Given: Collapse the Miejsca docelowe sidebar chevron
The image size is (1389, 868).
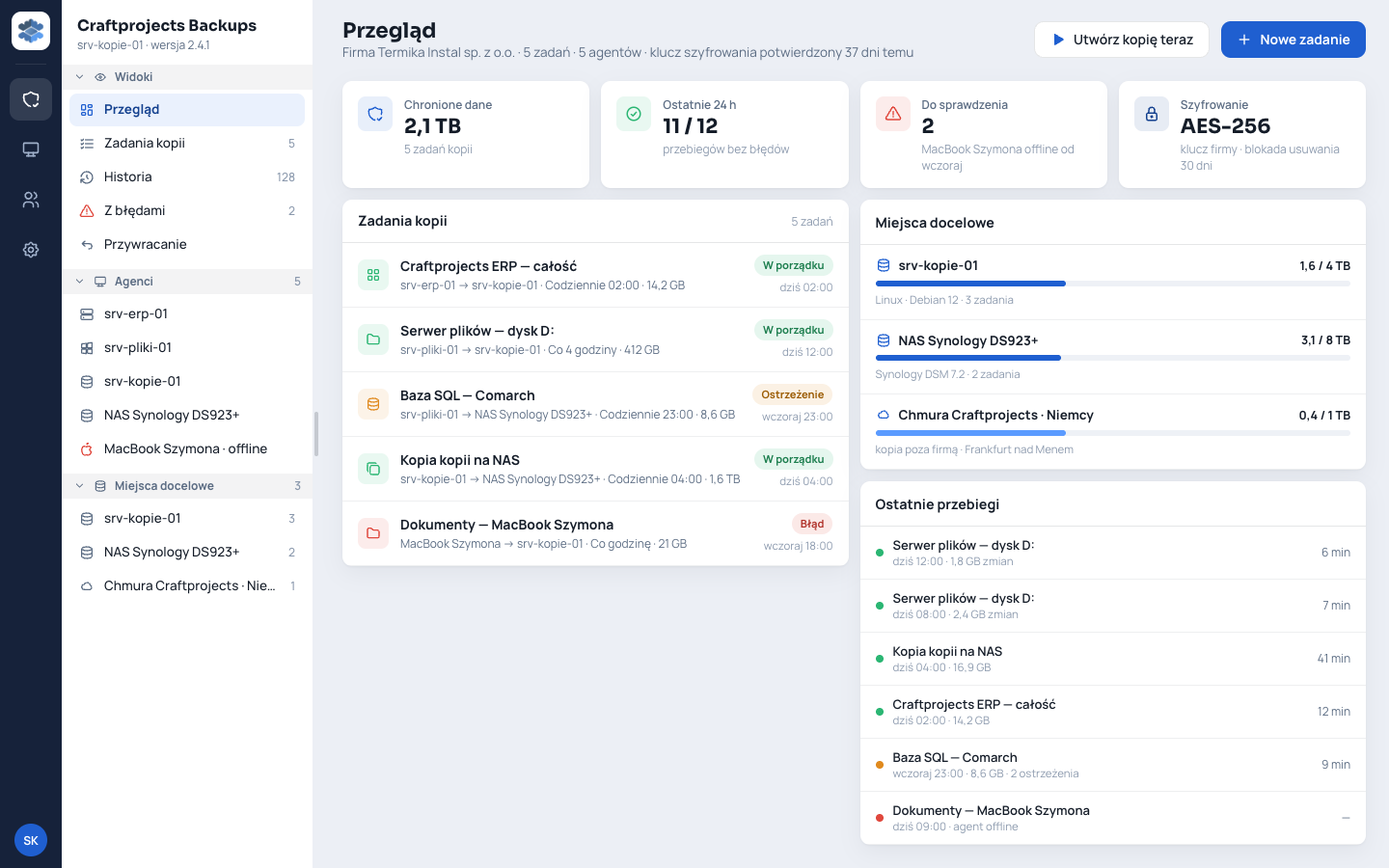Looking at the screenshot, I should [79, 486].
